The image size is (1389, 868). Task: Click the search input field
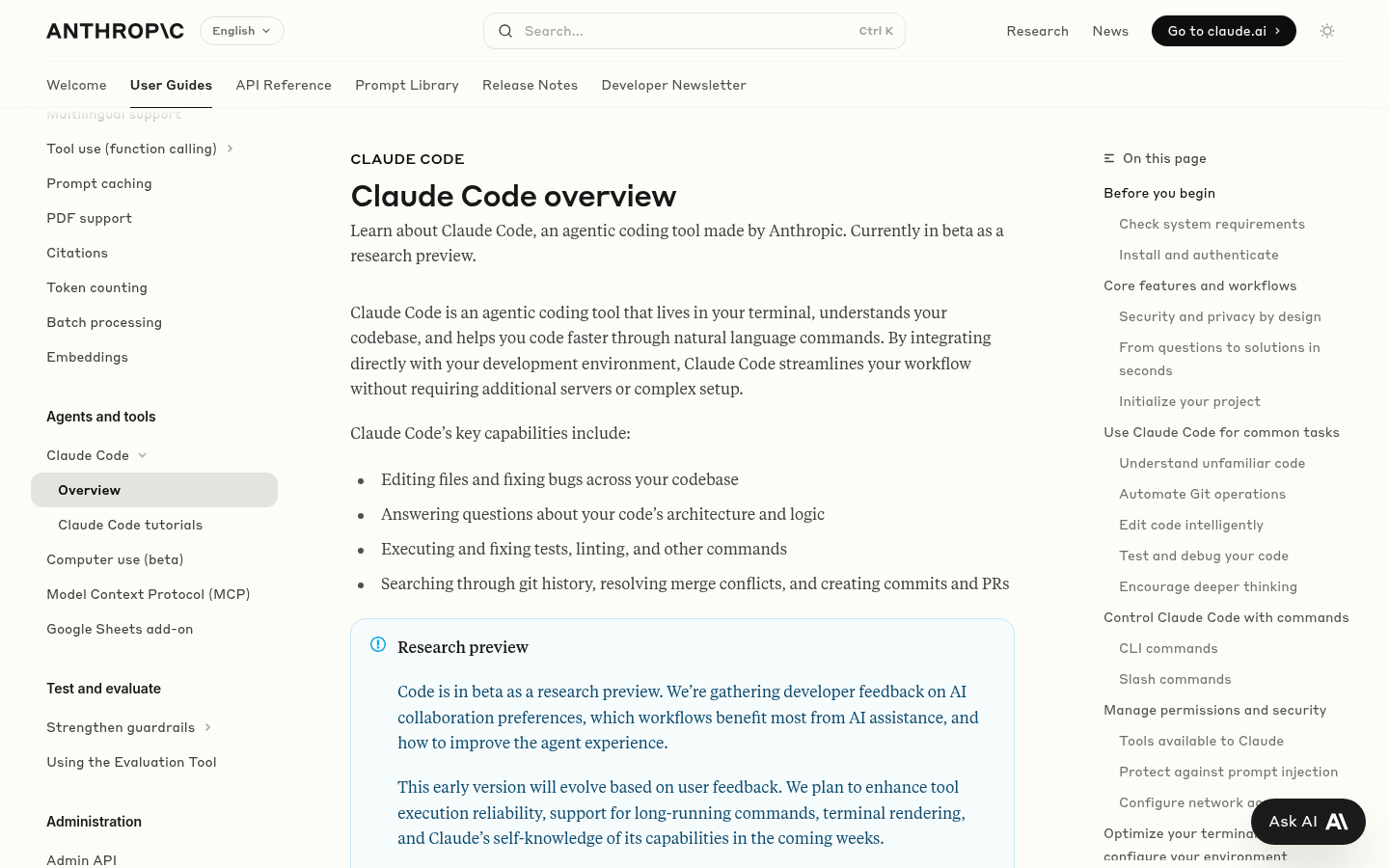[675, 31]
